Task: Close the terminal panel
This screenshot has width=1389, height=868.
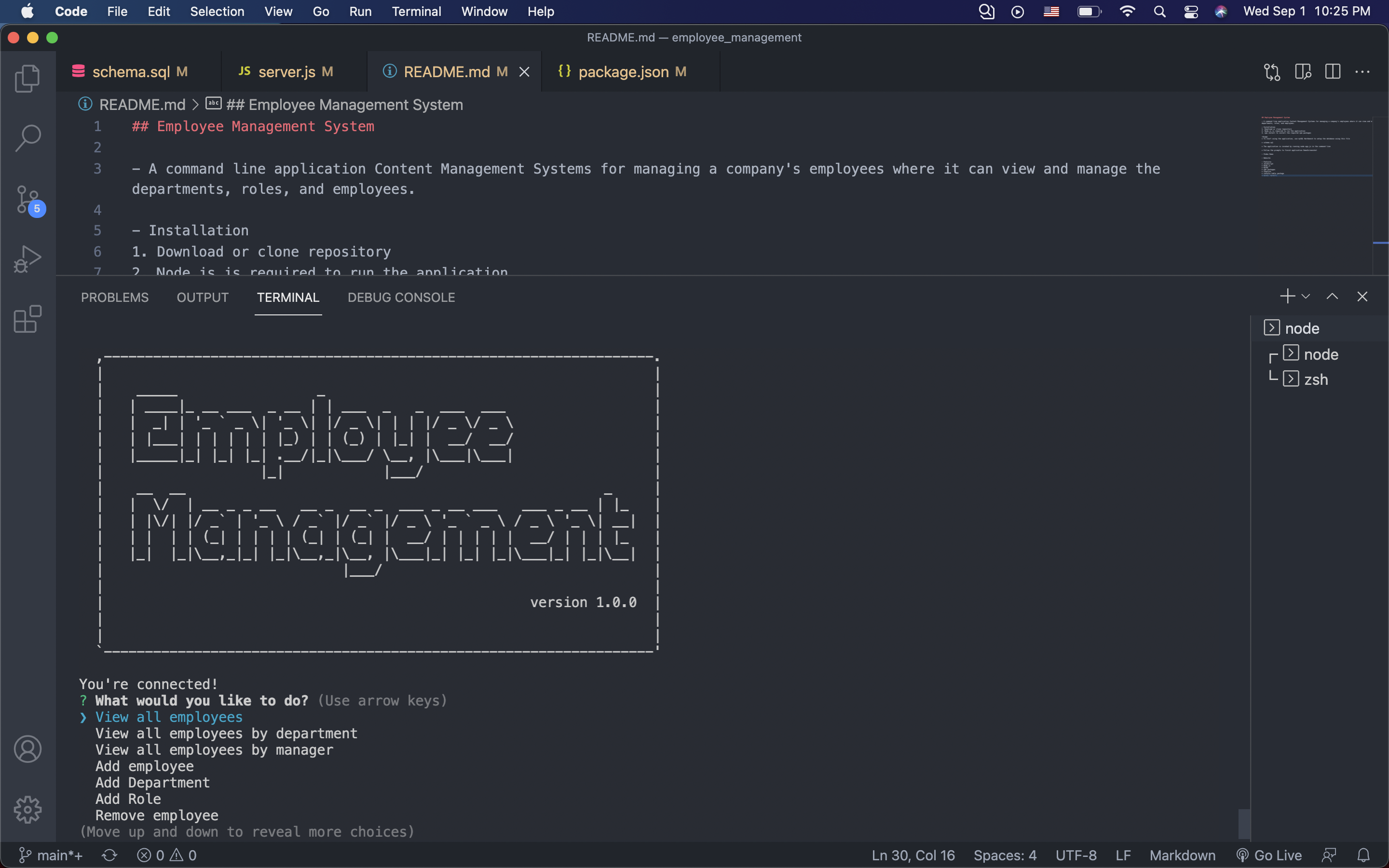Action: tap(1362, 296)
